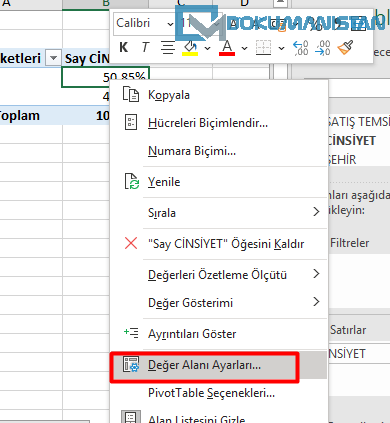Apply bold with the K button
Image resolution: width=390 pixels, height=423 pixels.
[123, 47]
